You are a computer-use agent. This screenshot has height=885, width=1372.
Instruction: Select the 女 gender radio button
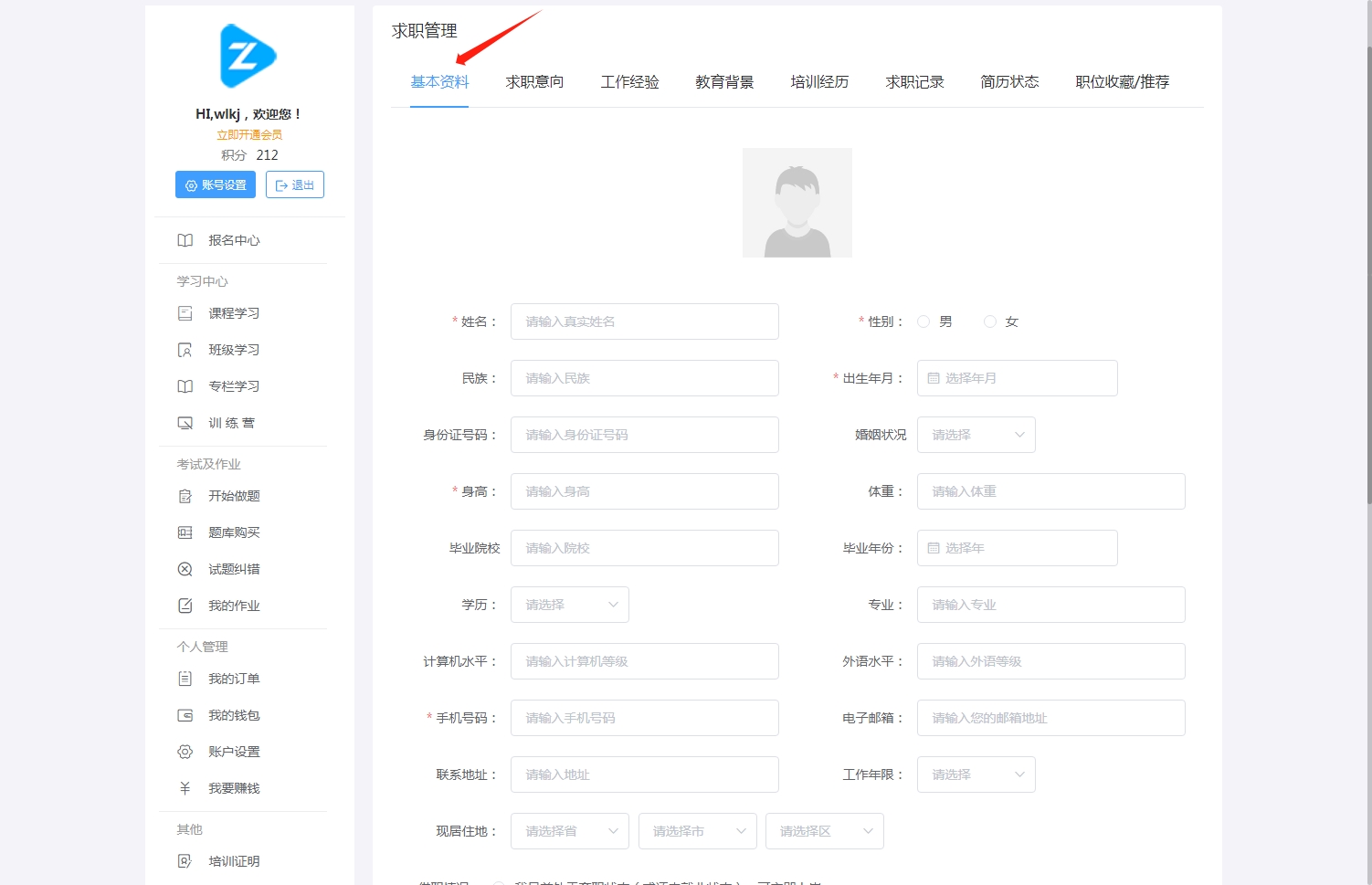(x=990, y=321)
